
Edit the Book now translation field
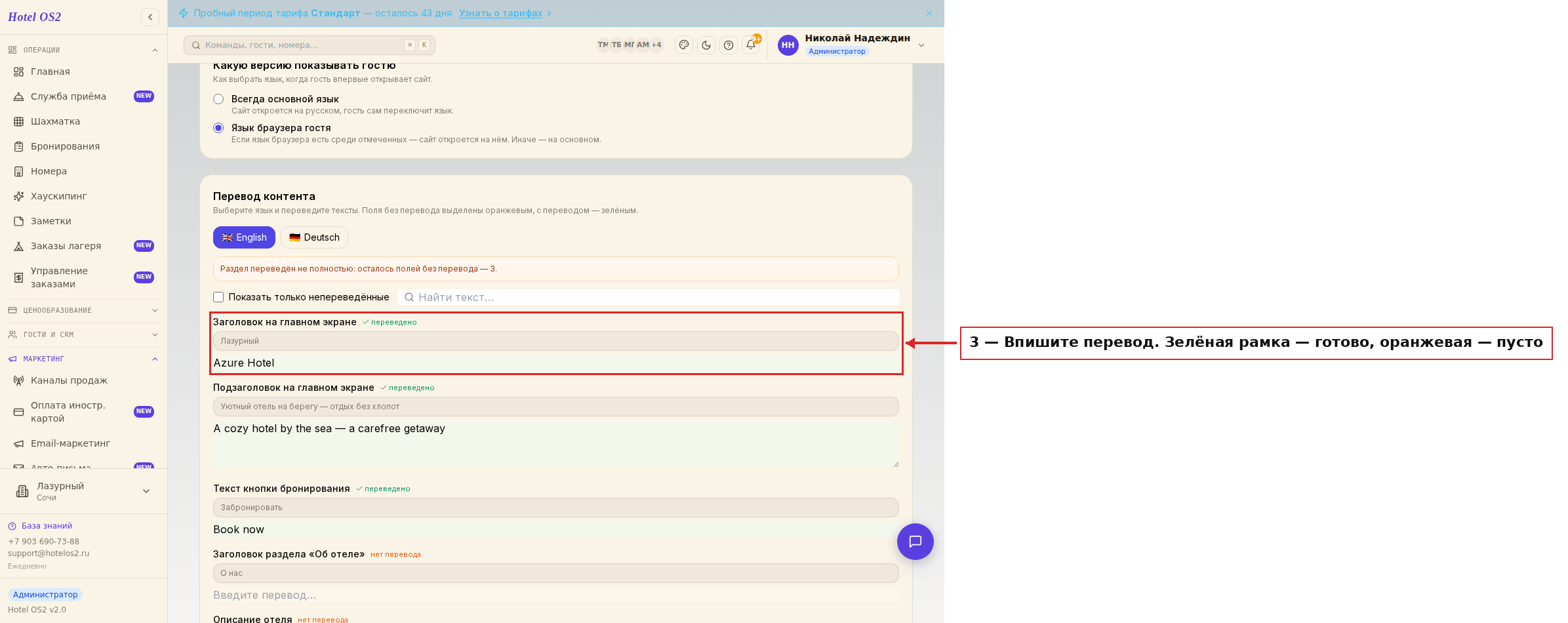[555, 529]
